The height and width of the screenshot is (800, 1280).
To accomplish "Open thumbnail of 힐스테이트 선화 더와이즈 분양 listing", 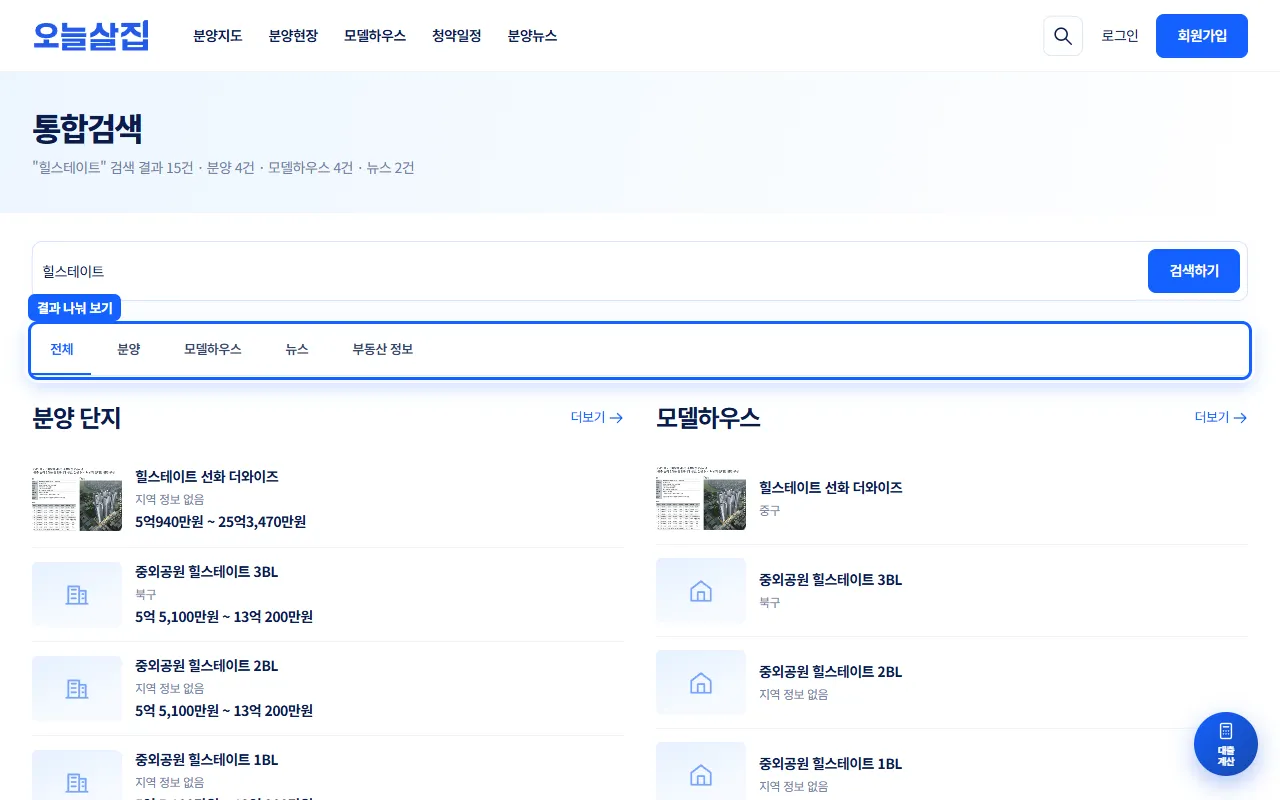I will tap(77, 498).
